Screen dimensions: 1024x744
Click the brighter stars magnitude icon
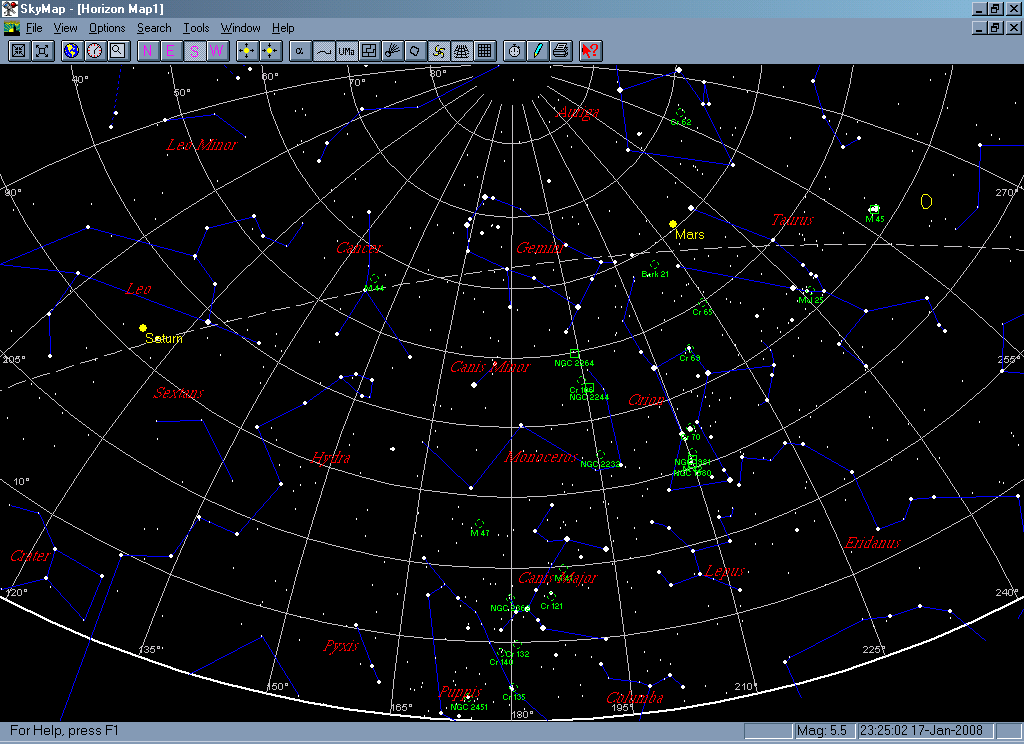coord(247,51)
